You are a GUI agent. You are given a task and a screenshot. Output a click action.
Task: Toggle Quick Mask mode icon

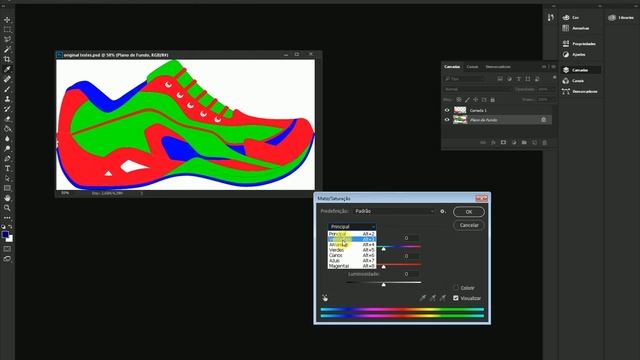click(7, 249)
